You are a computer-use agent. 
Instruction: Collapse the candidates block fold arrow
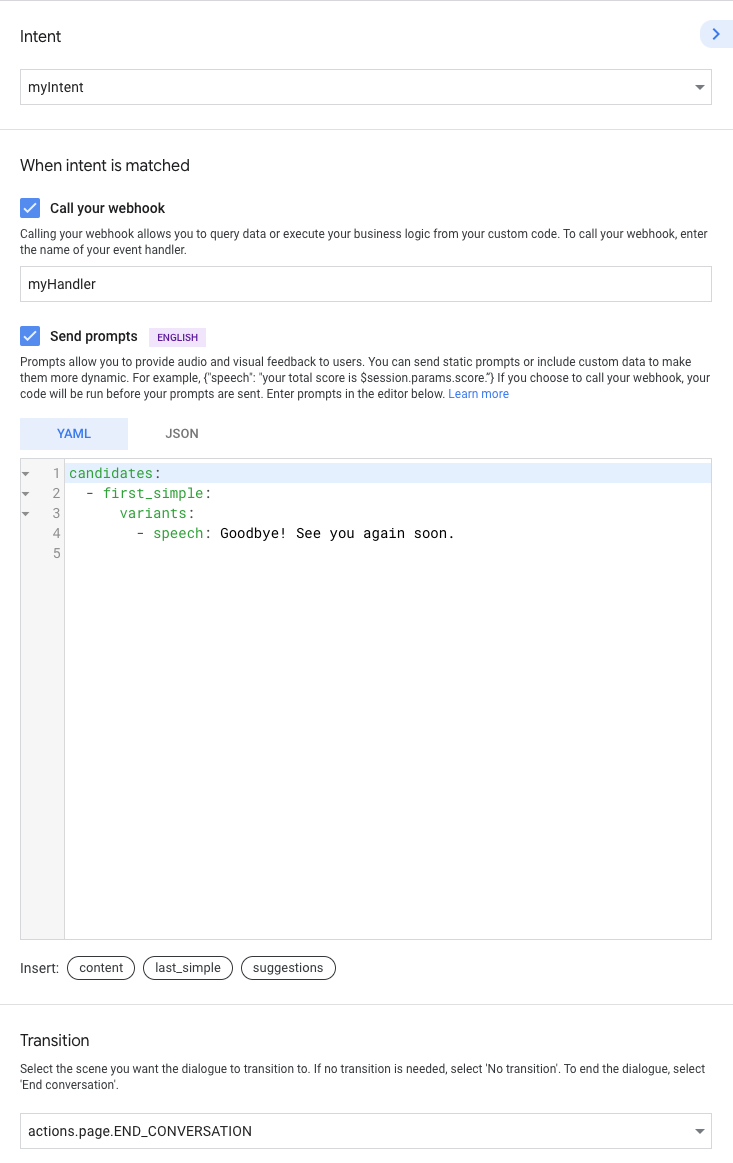point(26,473)
